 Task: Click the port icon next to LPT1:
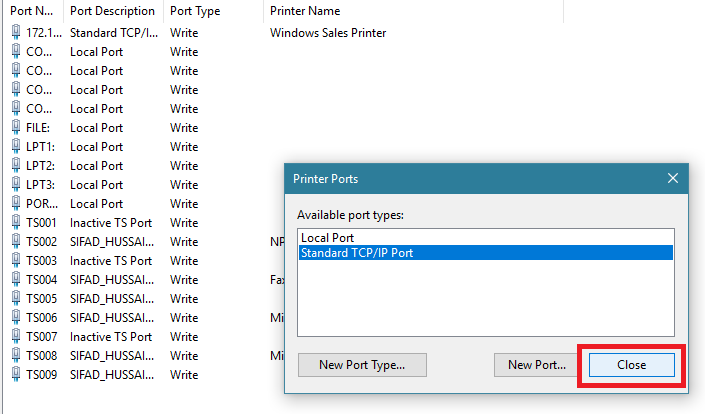[x=16, y=147]
